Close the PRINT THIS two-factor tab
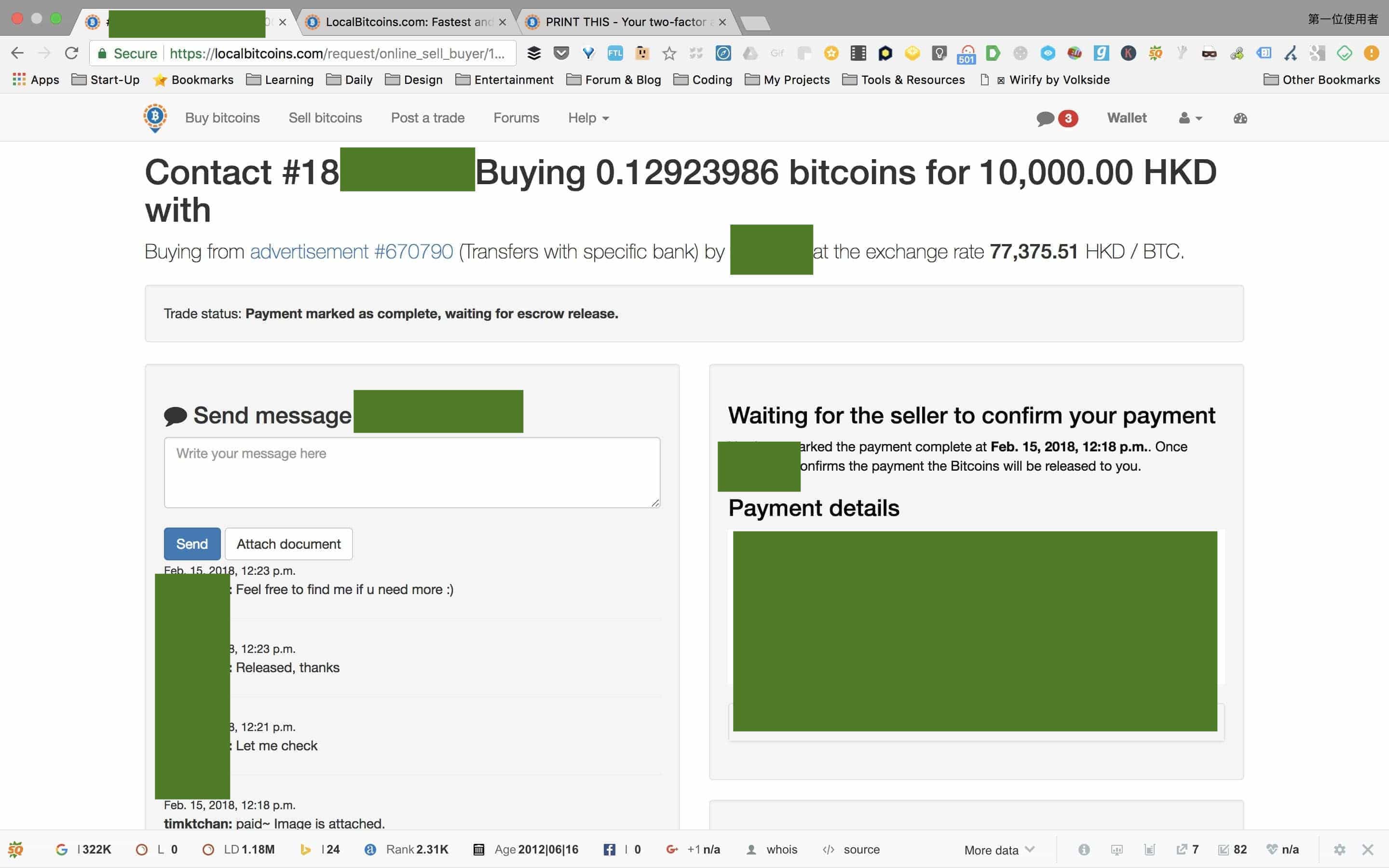Screen dimensions: 1389x868 pyautogui.click(x=722, y=22)
